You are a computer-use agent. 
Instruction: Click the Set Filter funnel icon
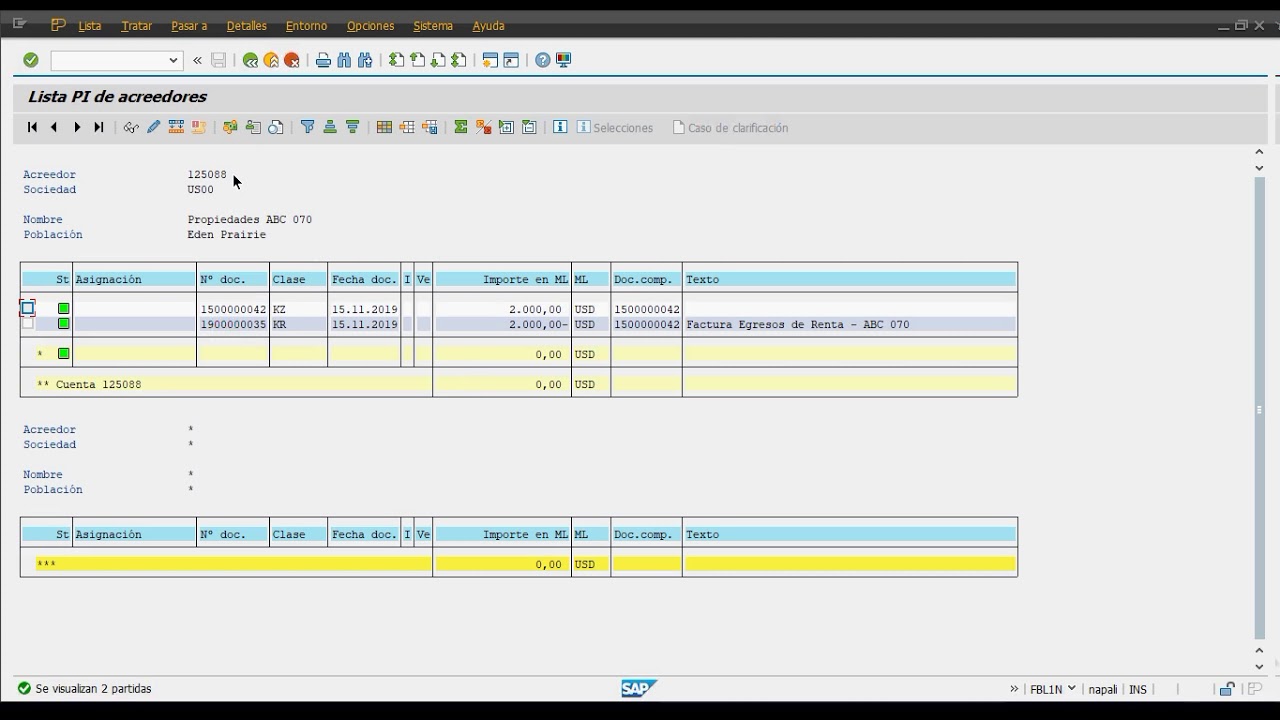coord(307,127)
